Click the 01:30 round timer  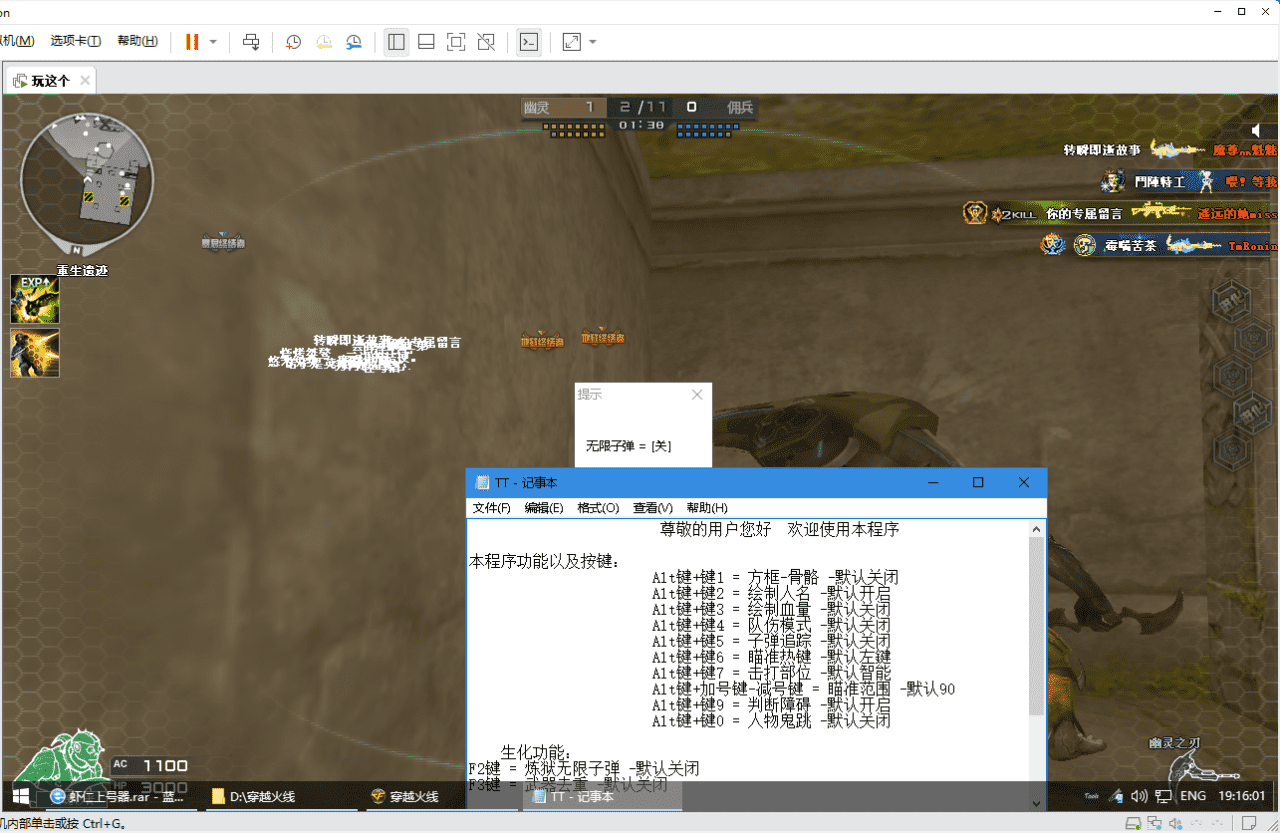pos(641,125)
